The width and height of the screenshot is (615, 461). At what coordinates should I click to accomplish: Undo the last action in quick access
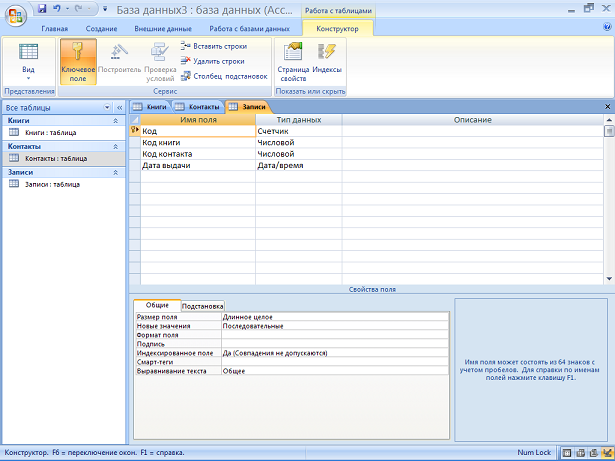[x=57, y=8]
